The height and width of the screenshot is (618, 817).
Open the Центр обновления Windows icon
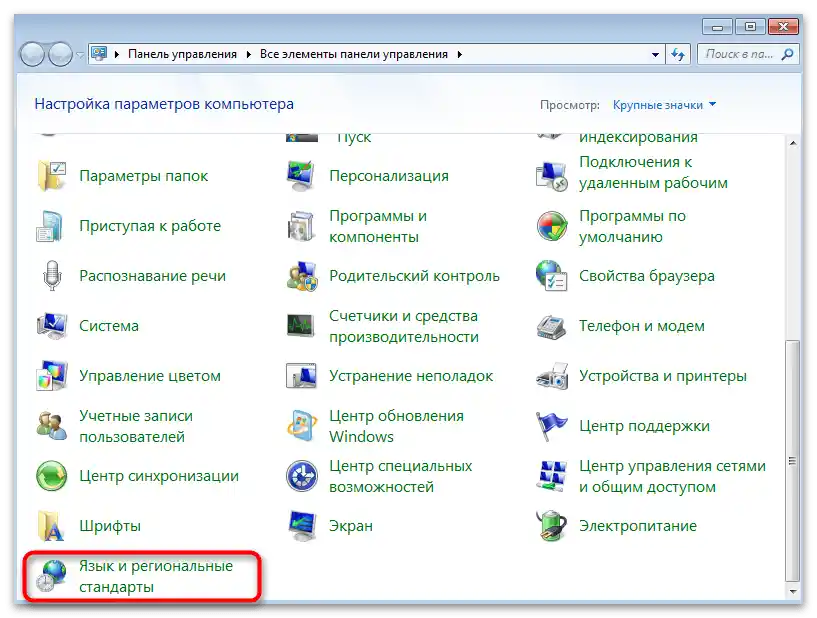pos(302,426)
